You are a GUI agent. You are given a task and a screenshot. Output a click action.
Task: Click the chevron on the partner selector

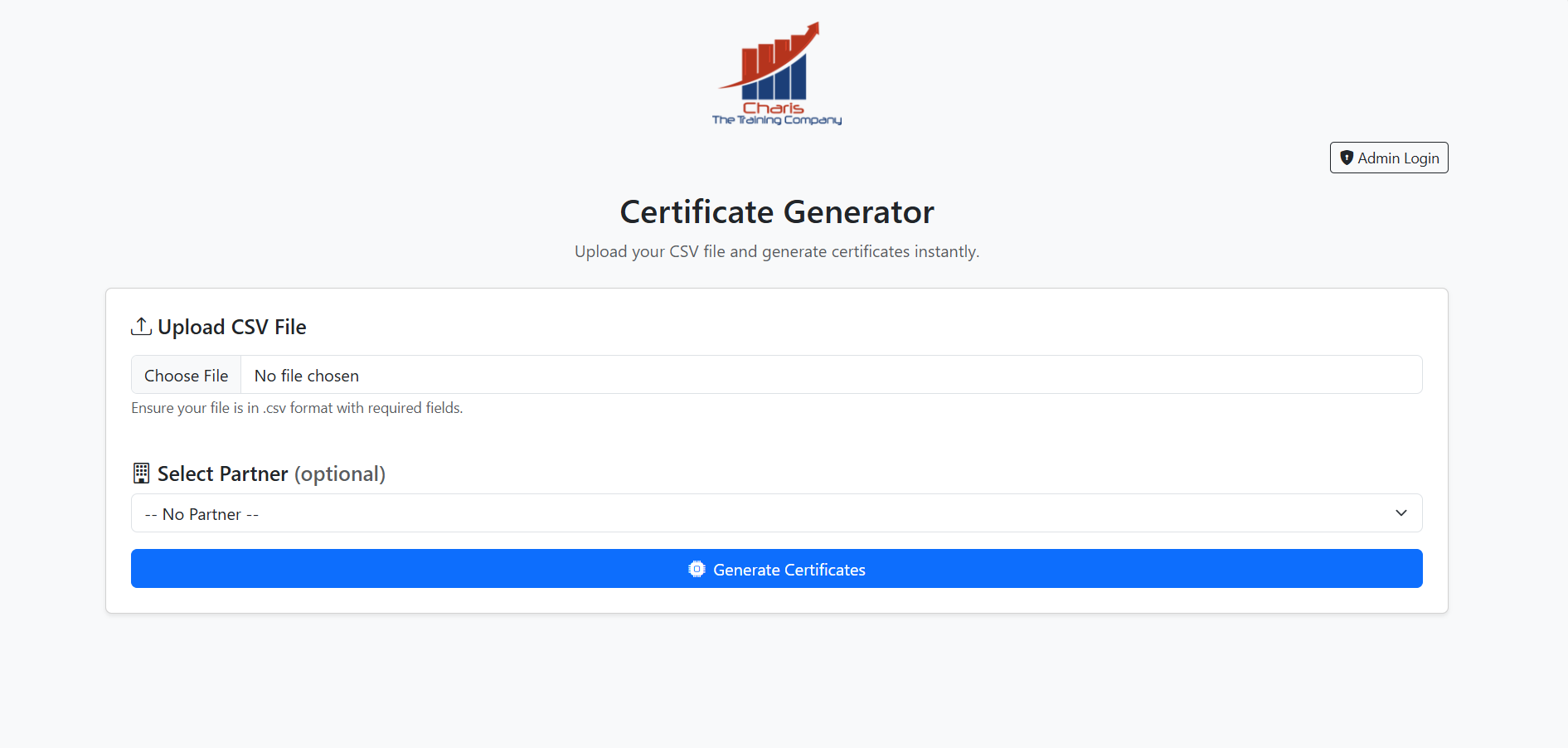tap(1401, 512)
